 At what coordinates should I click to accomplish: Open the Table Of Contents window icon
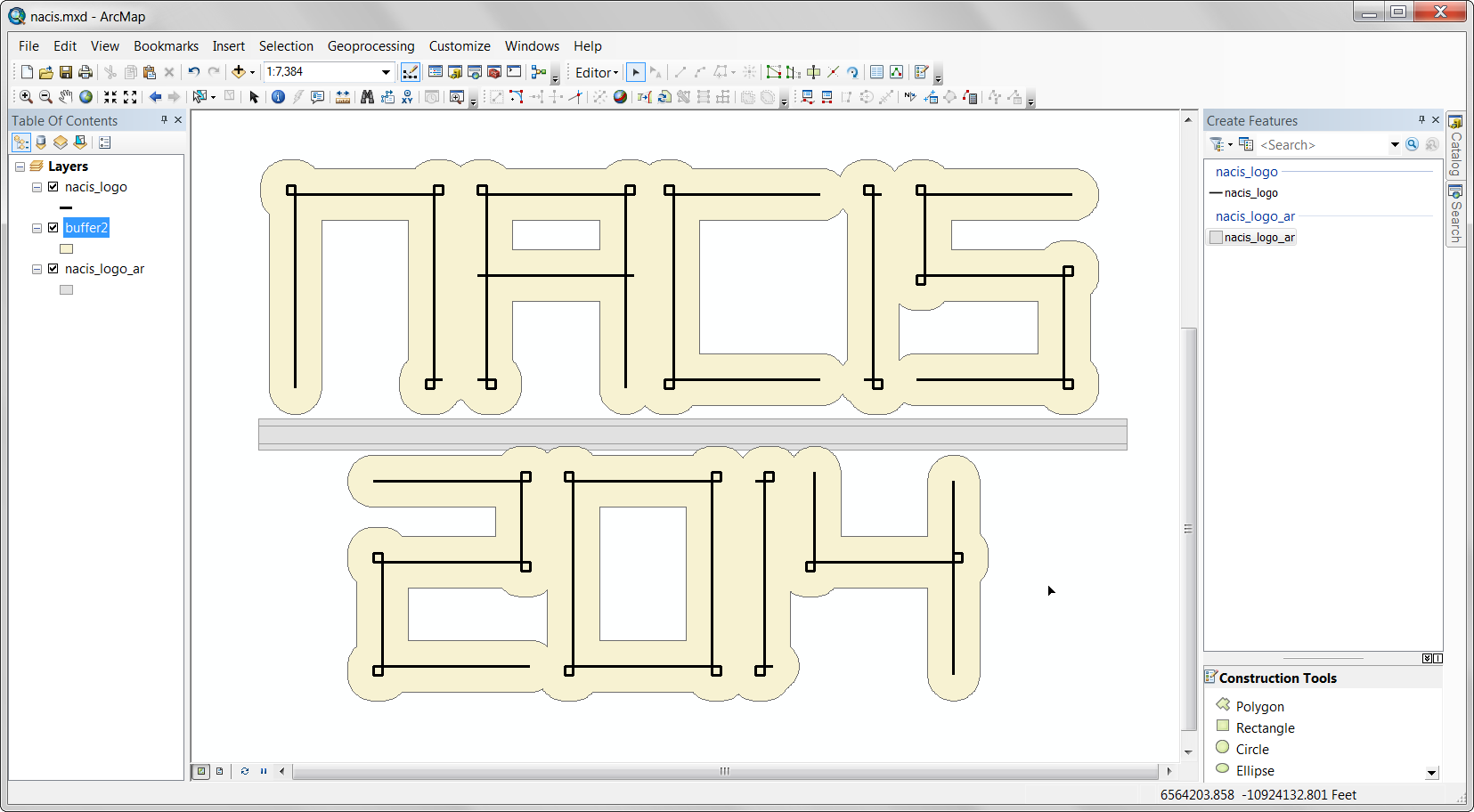coord(436,72)
